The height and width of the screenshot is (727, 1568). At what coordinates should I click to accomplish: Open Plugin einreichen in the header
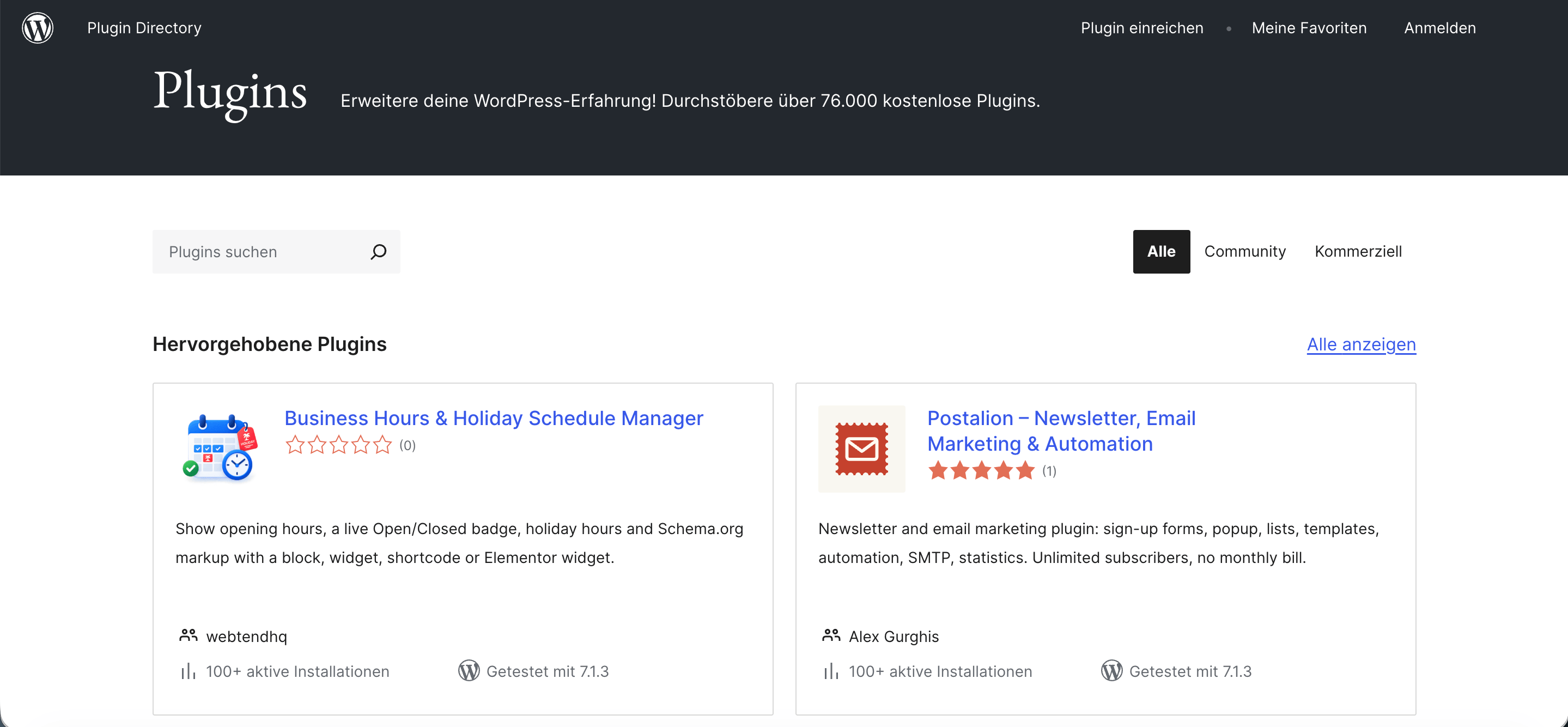[1142, 28]
